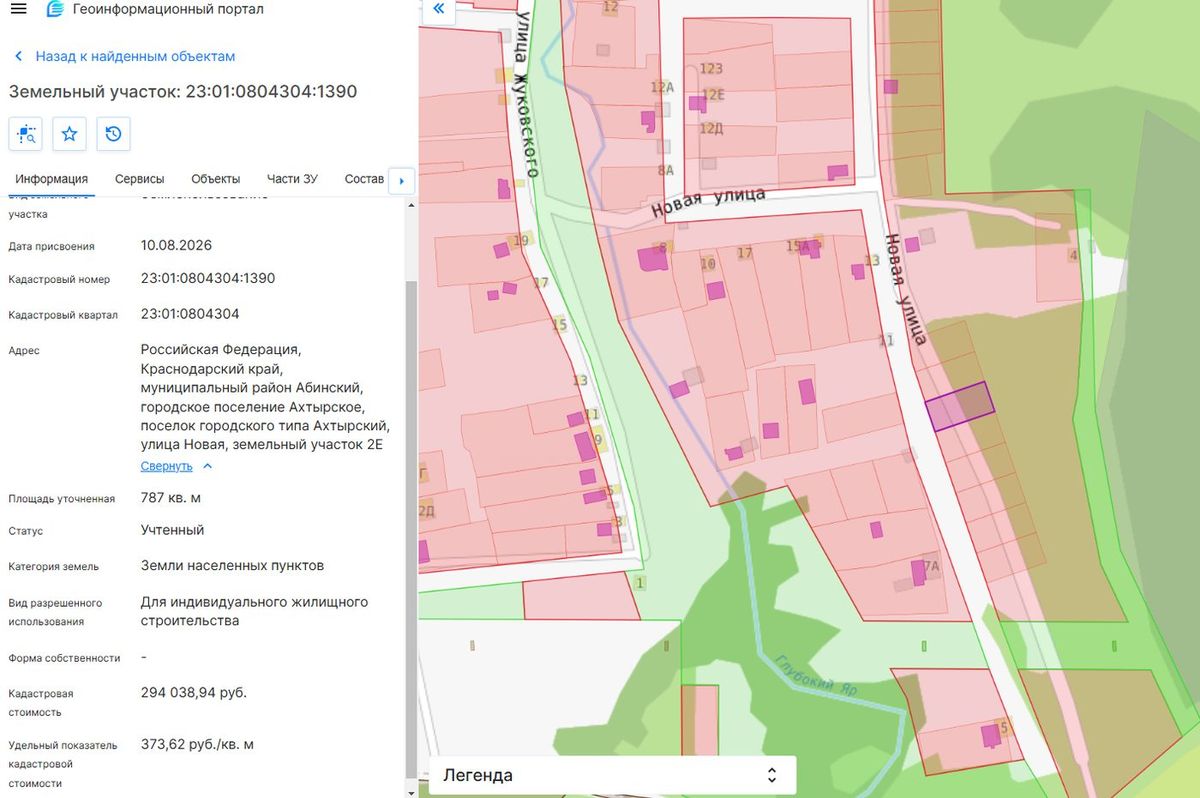The image size is (1200, 798).
Task: Click the Форма собственности label
Action: coord(64,658)
